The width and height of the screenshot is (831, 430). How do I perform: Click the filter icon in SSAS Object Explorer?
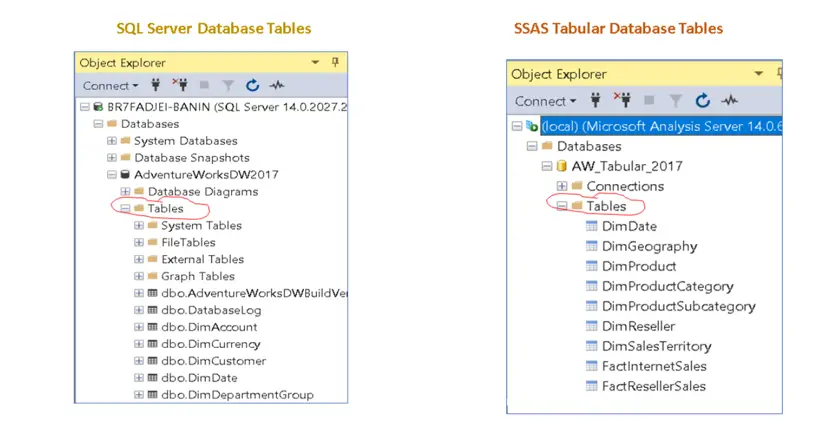click(x=675, y=101)
